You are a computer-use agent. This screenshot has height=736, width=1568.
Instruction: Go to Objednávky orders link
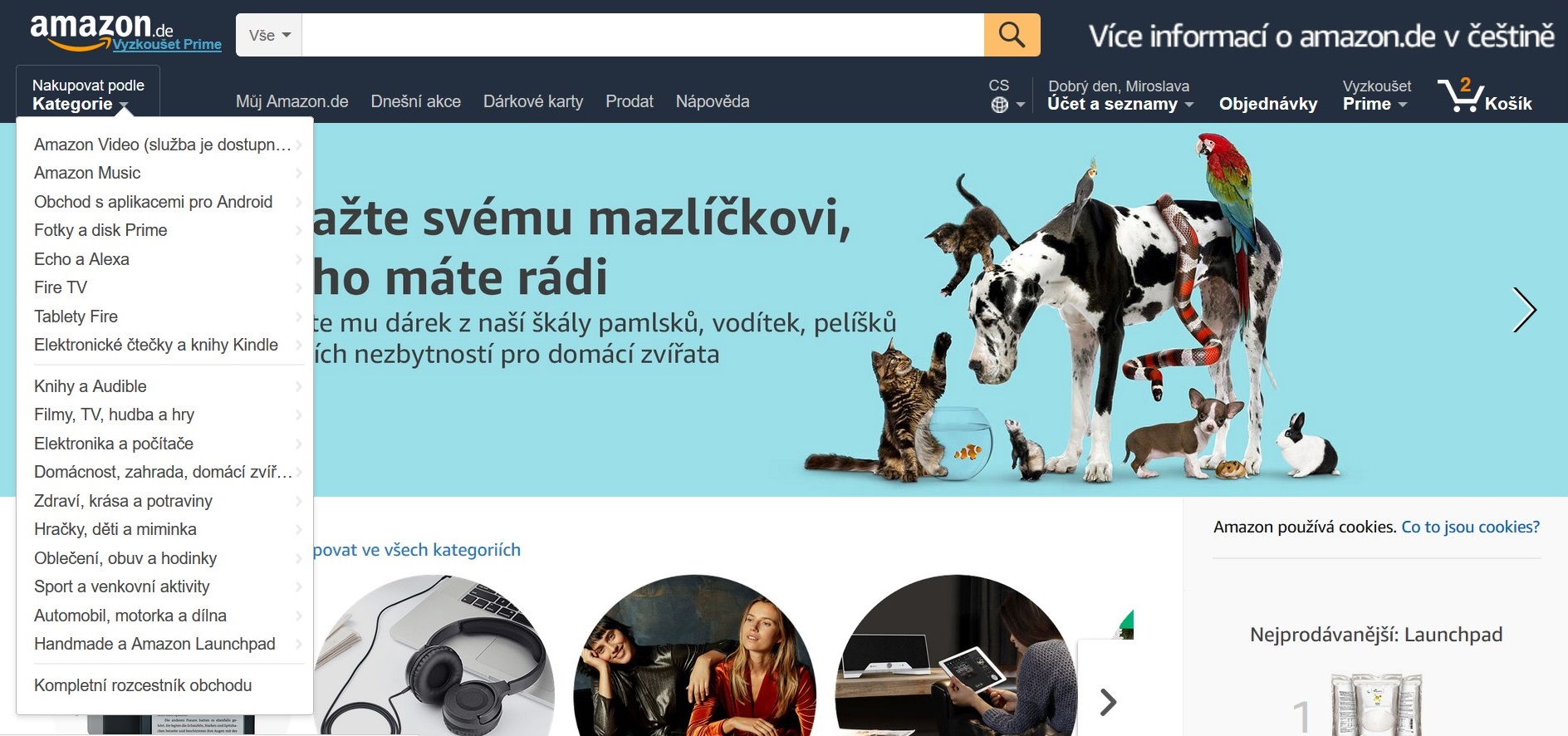click(1268, 104)
